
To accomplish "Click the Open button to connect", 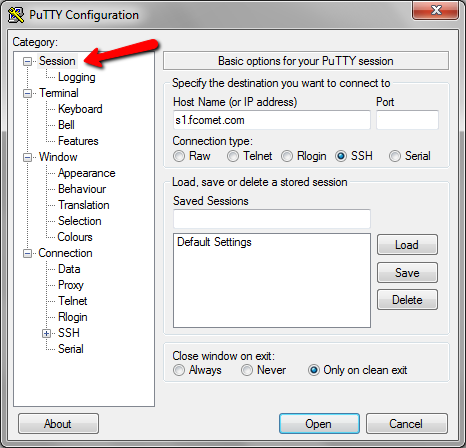I will tap(319, 424).
